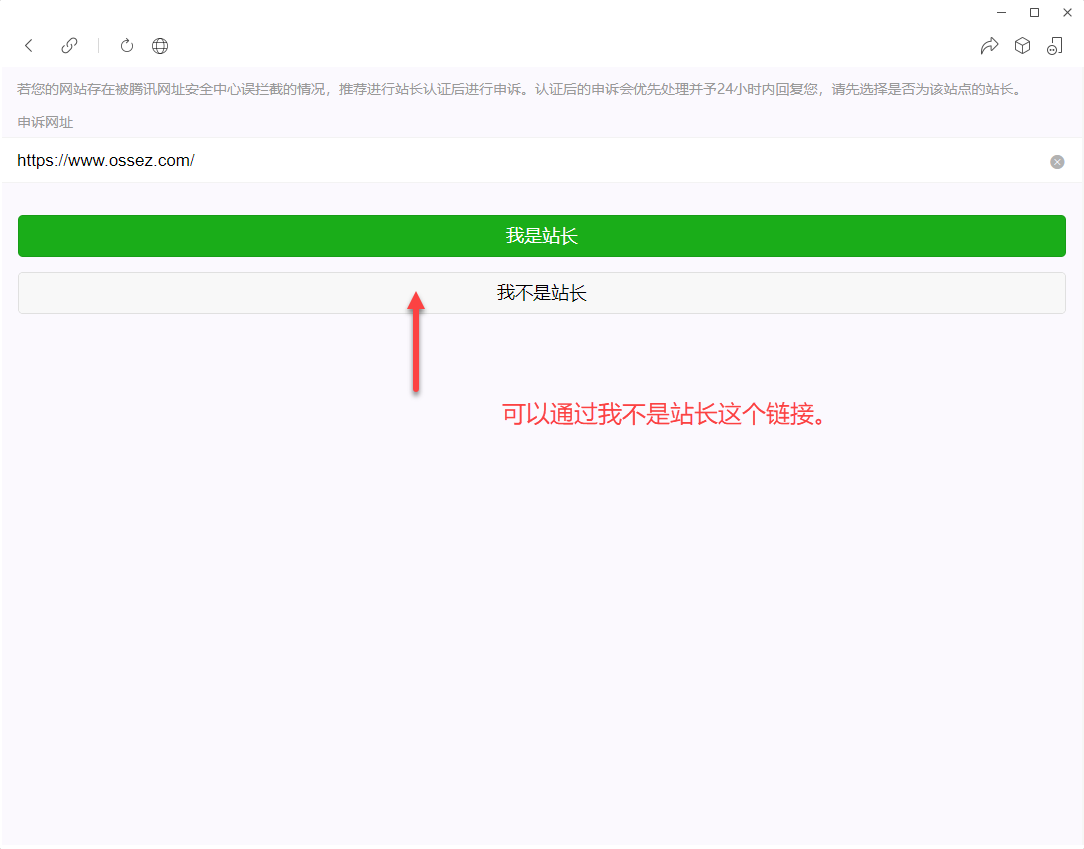The height and width of the screenshot is (849, 1084).
Task: Click the cube icon in the top-right toolbar
Action: [1022, 46]
